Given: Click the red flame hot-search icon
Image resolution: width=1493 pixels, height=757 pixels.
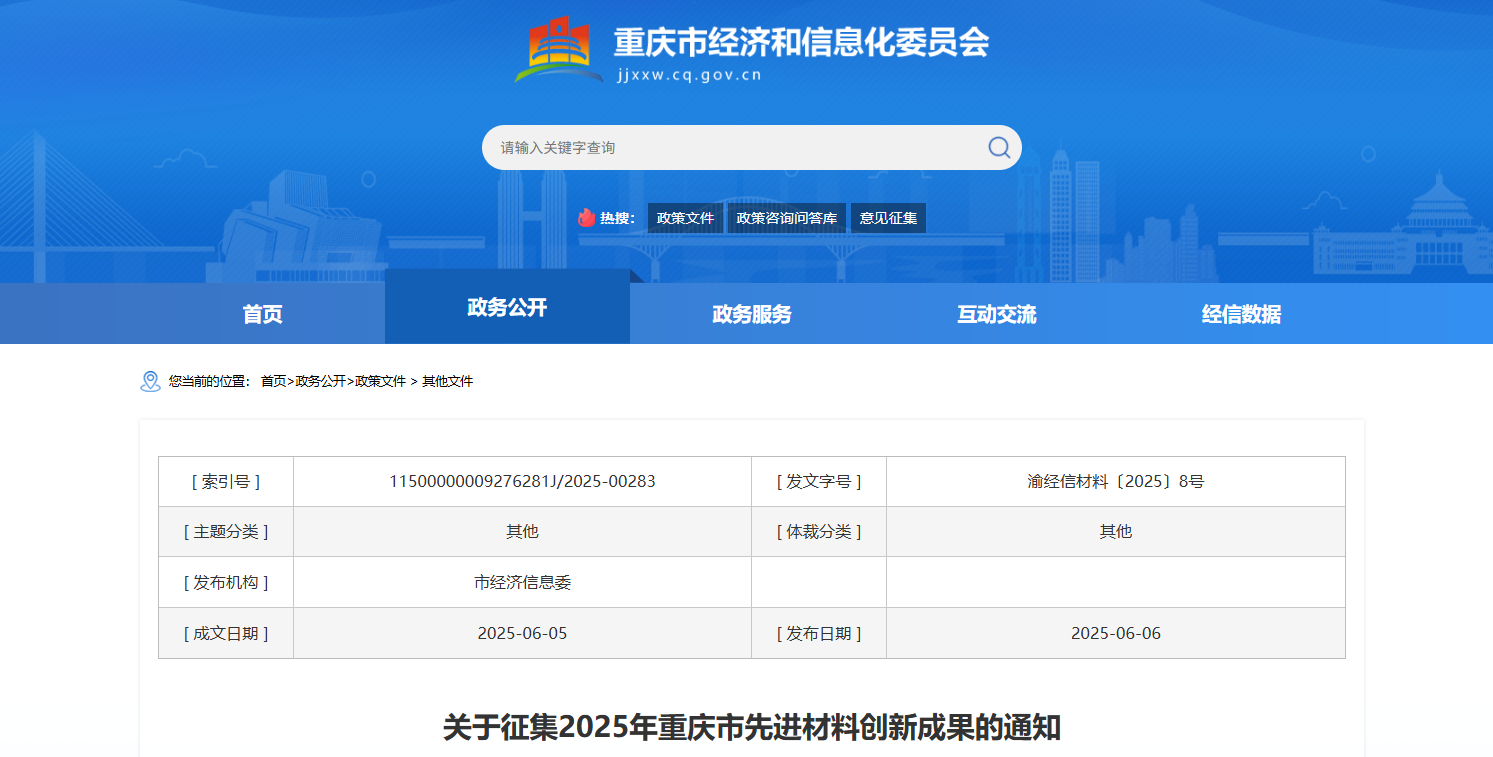Looking at the screenshot, I should click(587, 218).
